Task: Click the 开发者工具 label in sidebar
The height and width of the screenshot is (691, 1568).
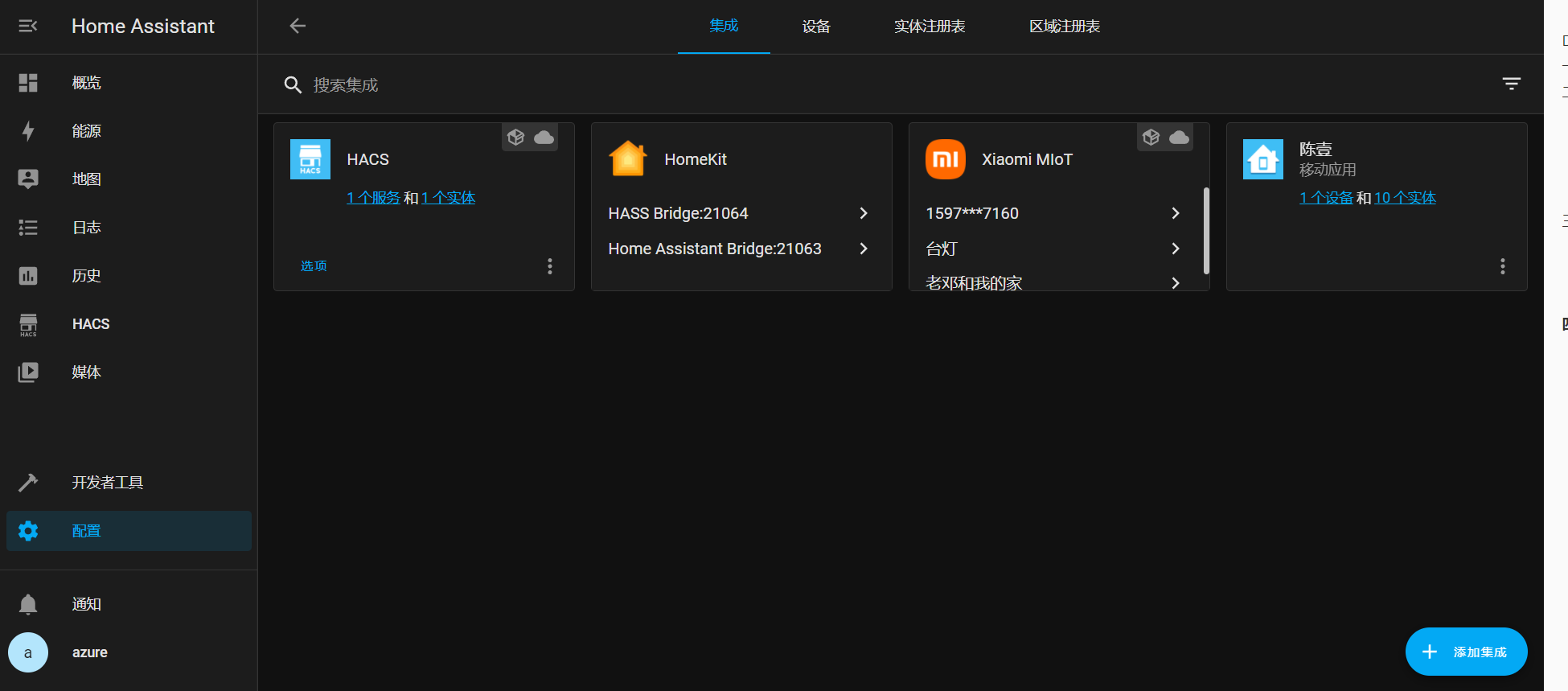Action: [108, 483]
